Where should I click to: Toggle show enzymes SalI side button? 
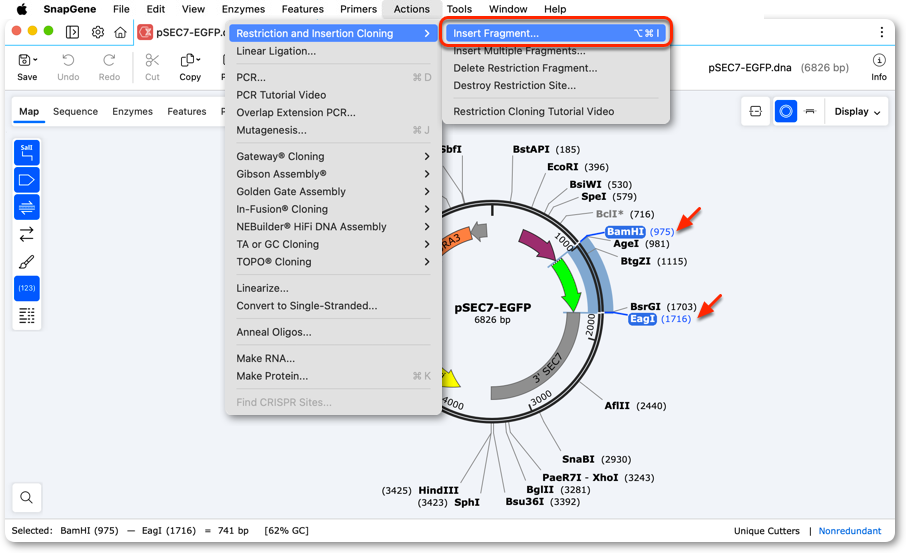27,153
